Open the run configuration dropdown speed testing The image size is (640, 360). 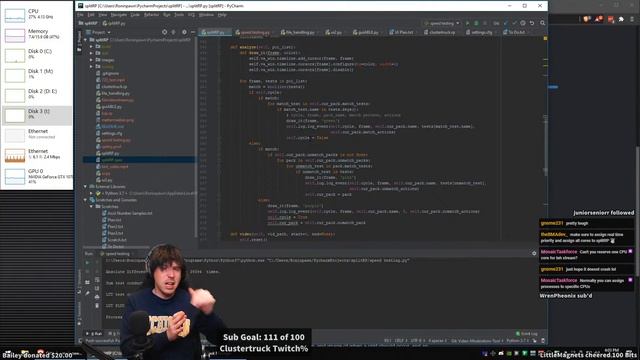point(442,23)
